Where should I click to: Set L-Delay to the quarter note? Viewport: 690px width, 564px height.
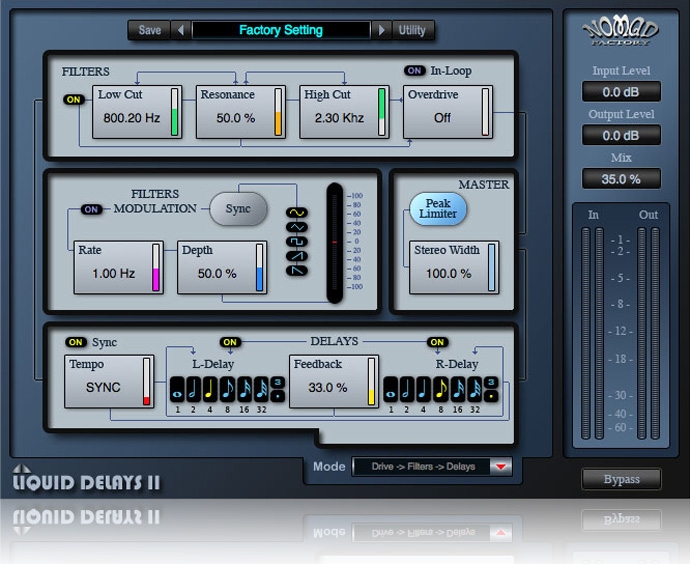click(x=209, y=390)
